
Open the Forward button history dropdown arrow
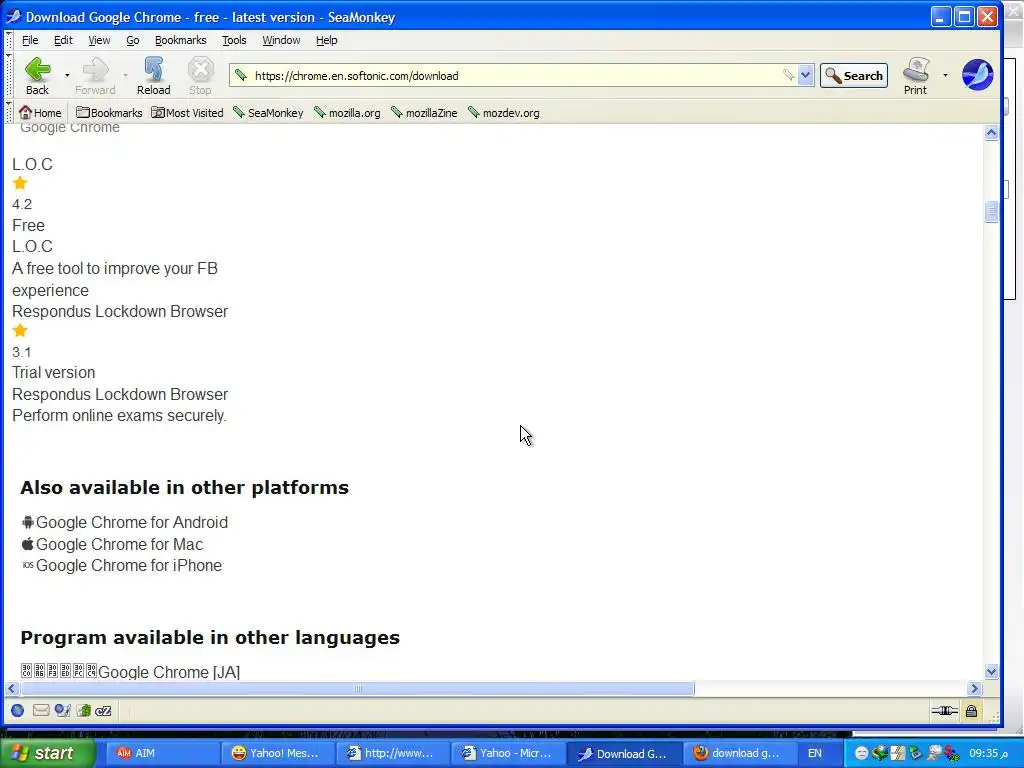point(125,76)
